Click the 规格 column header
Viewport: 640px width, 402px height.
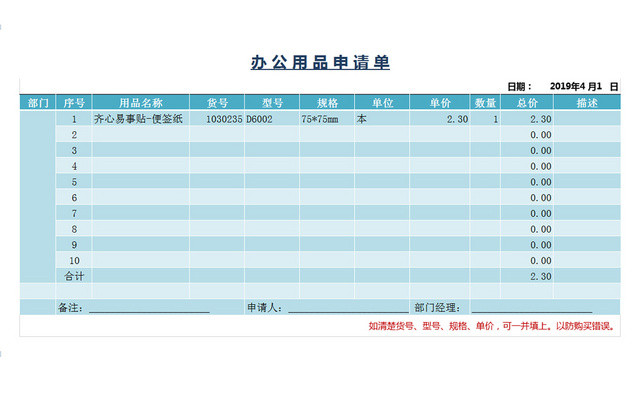pos(327,102)
